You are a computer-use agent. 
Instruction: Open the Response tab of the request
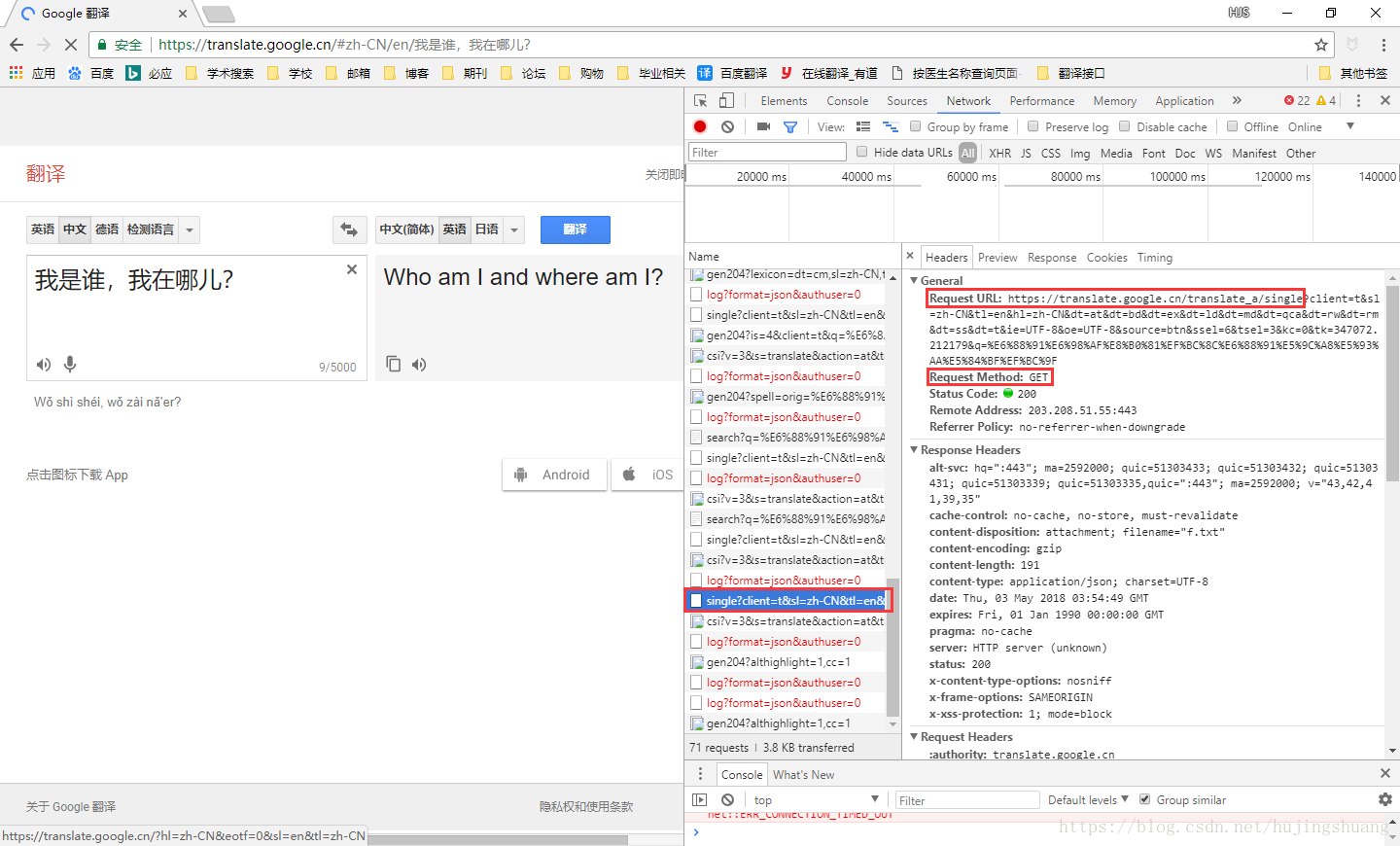pos(1052,257)
